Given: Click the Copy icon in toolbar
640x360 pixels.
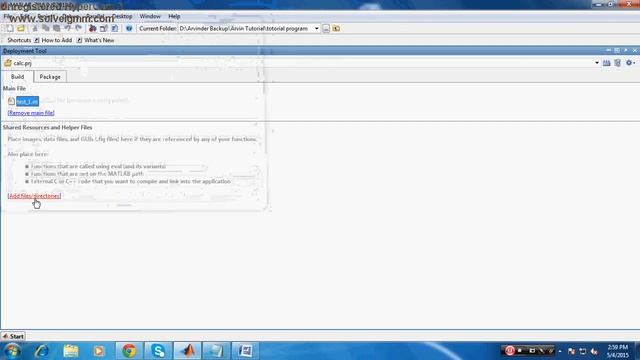Looking at the screenshot, I should [46, 28].
